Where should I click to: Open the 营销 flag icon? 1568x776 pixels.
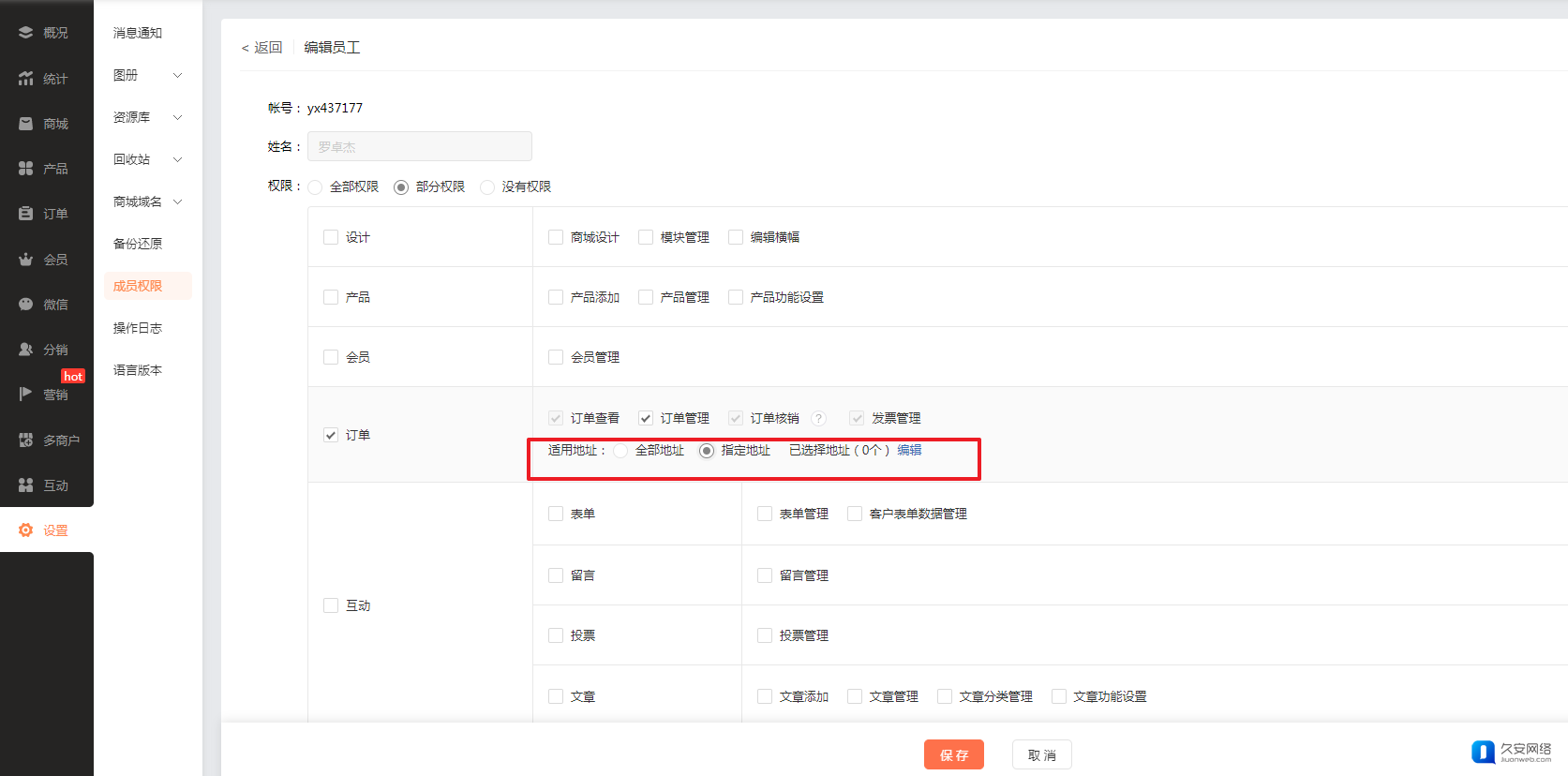pyautogui.click(x=25, y=395)
